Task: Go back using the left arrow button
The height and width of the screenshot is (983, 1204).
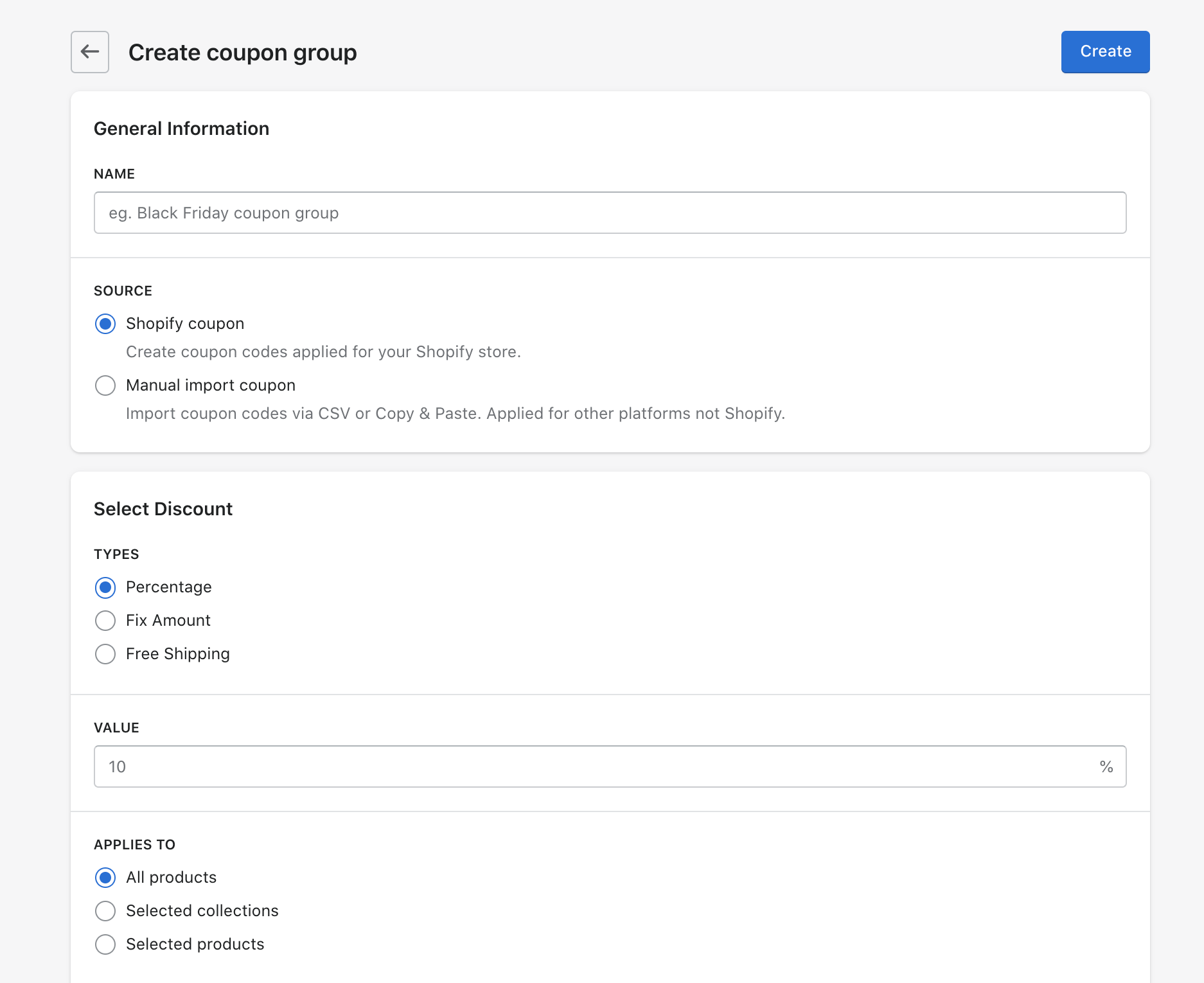Action: pyautogui.click(x=90, y=52)
